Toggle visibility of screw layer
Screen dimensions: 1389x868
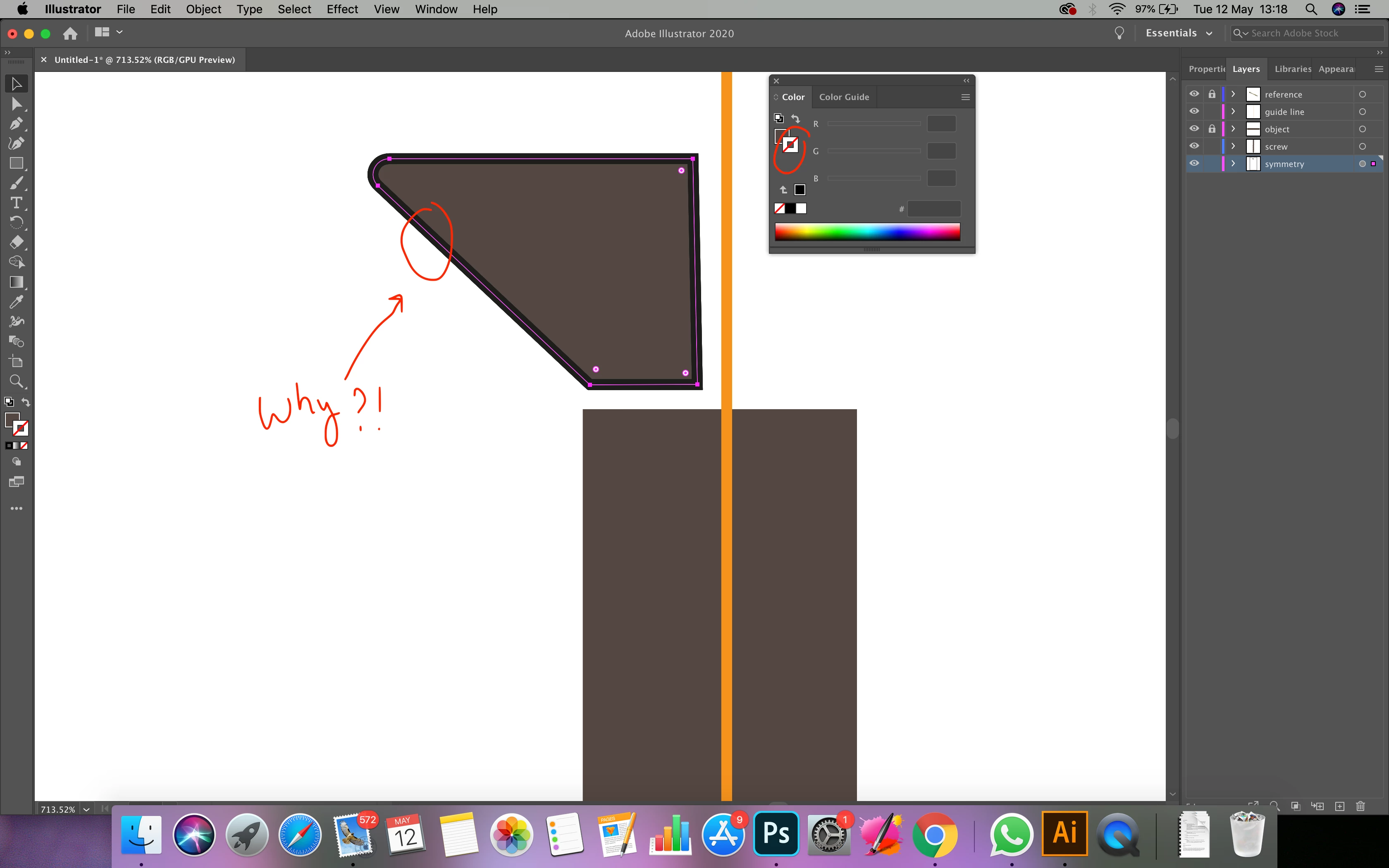[1194, 146]
